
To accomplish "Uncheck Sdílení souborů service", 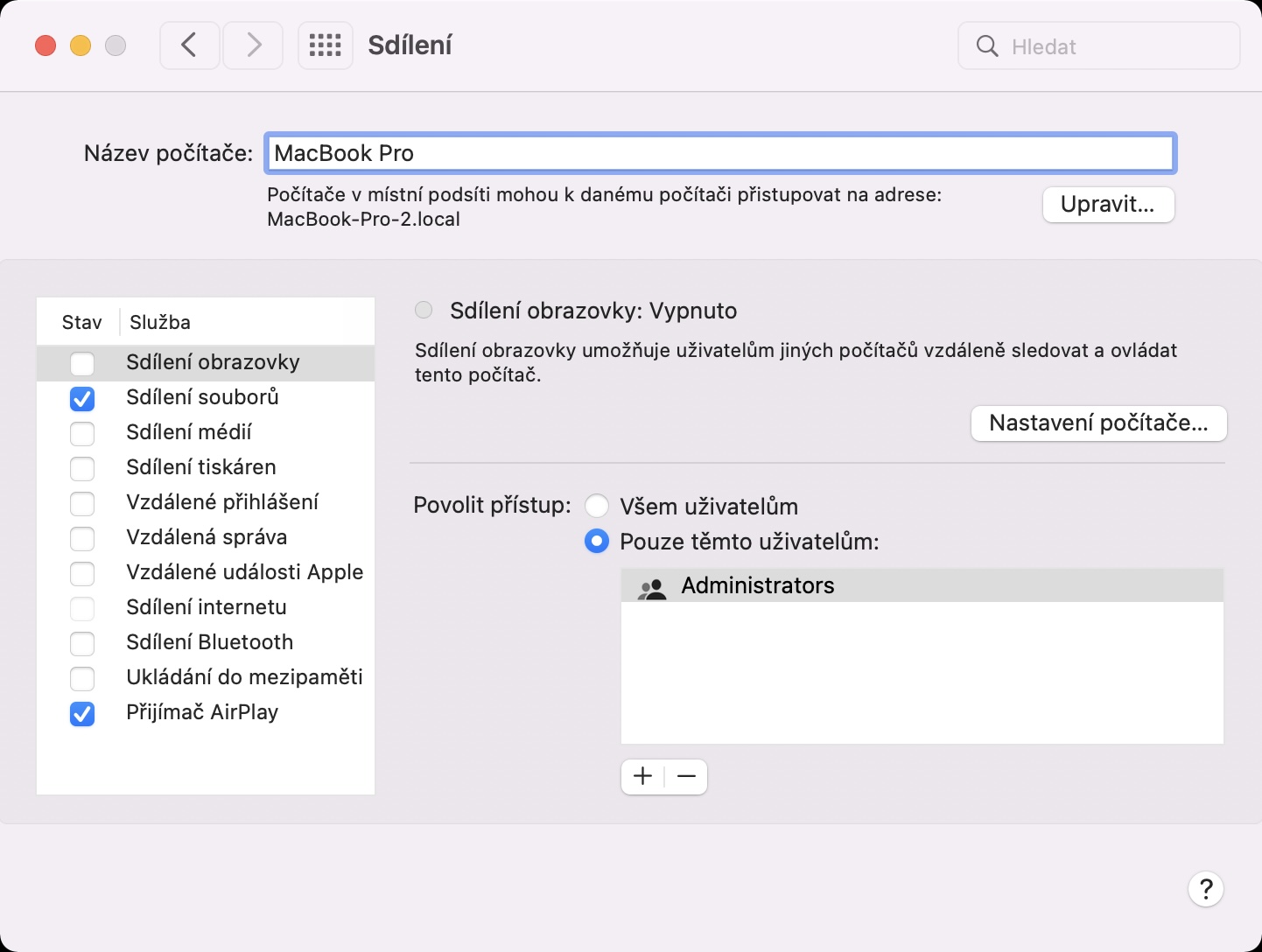I will pyautogui.click(x=82, y=398).
